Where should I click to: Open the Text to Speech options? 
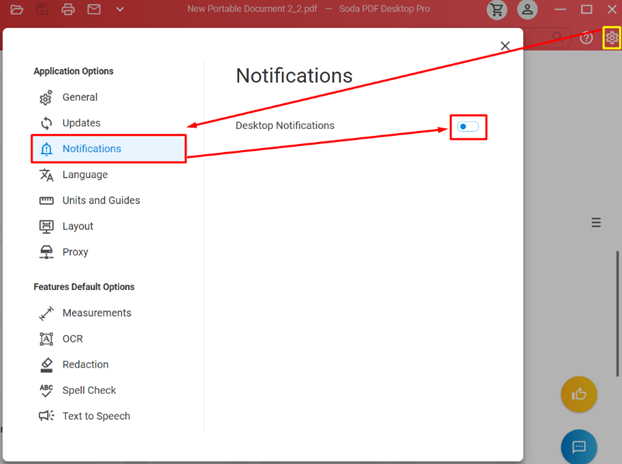(95, 416)
